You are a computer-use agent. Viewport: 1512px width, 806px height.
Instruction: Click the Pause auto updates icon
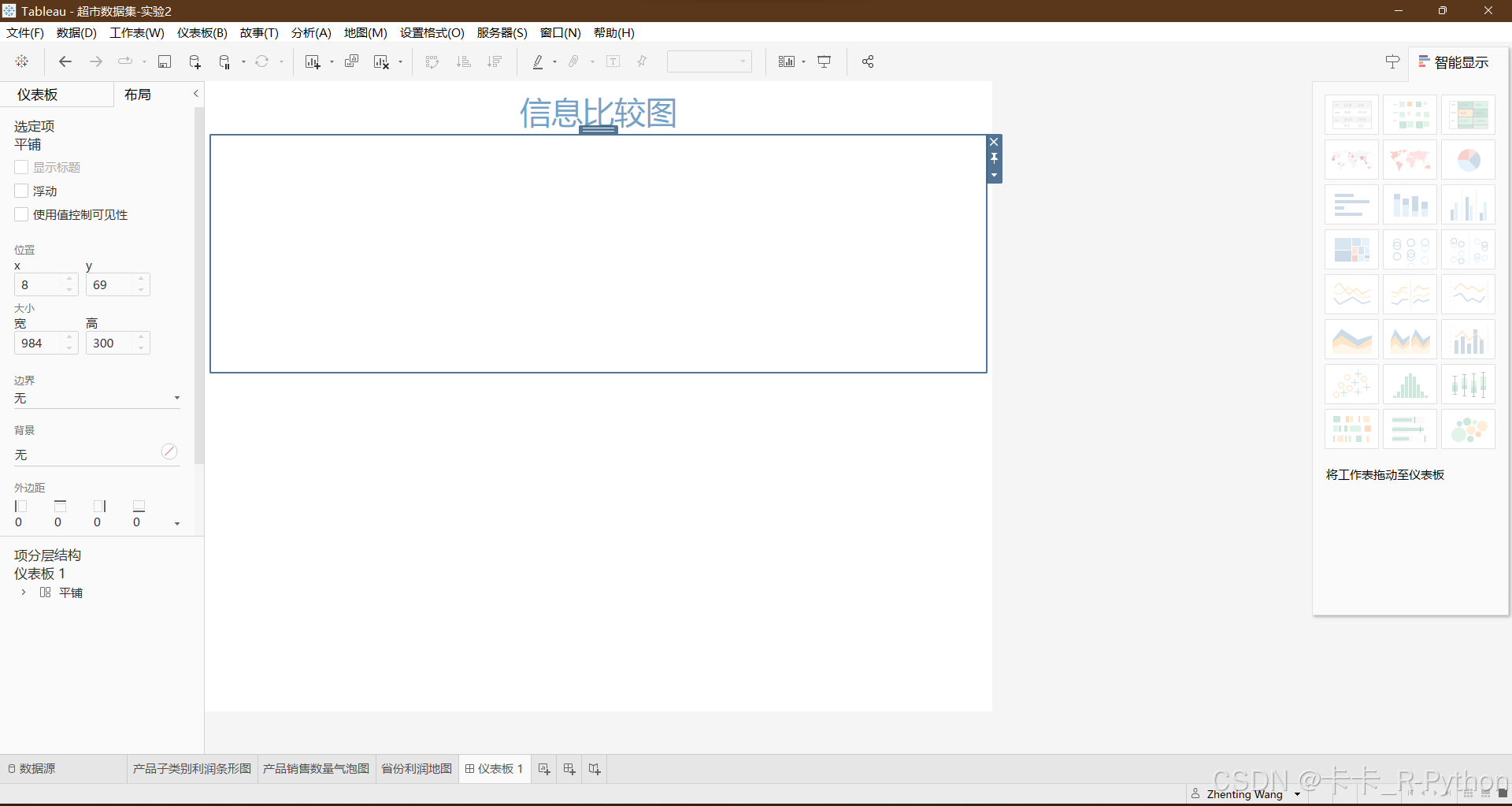coord(225,61)
